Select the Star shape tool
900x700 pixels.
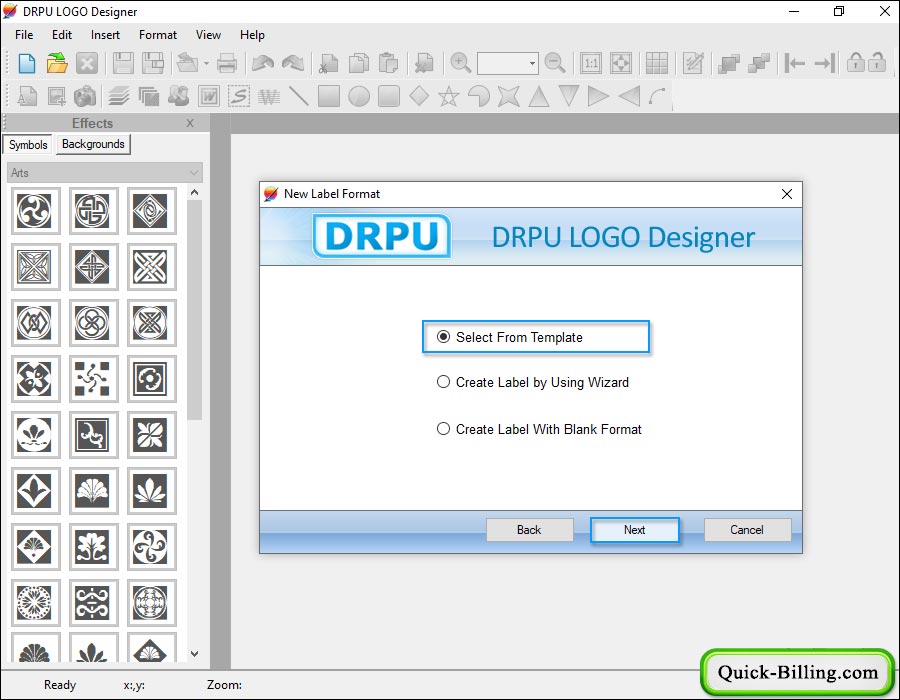(x=449, y=96)
